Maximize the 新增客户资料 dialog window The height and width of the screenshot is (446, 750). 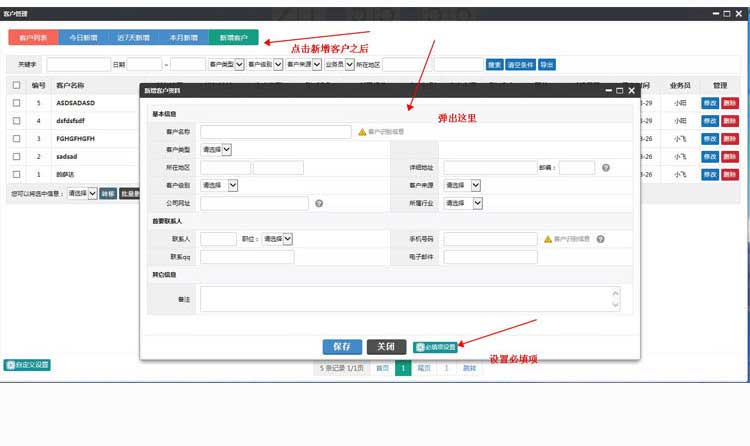tap(620, 91)
